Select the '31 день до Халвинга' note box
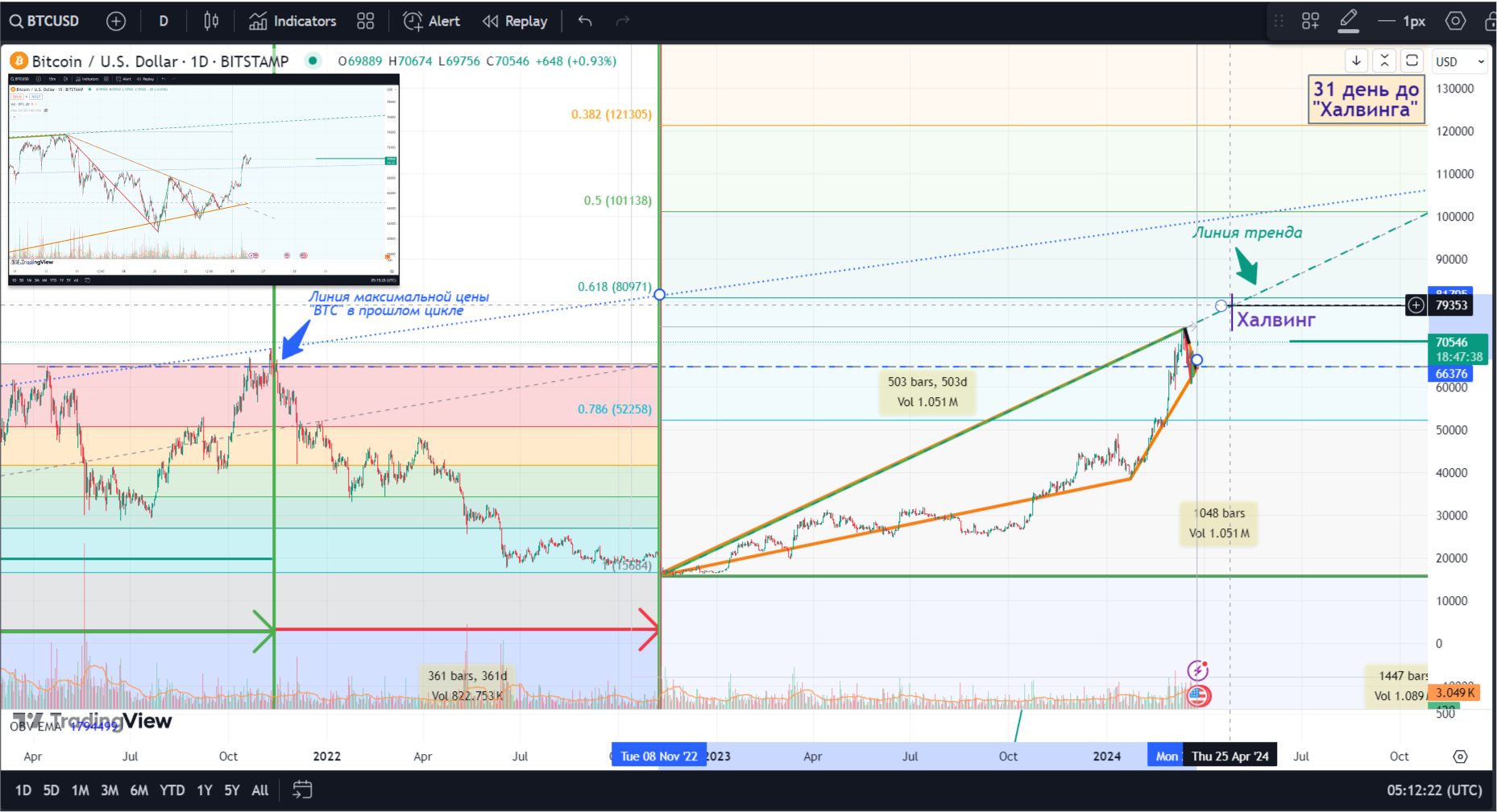This screenshot has width=1497, height=812. [1366, 99]
